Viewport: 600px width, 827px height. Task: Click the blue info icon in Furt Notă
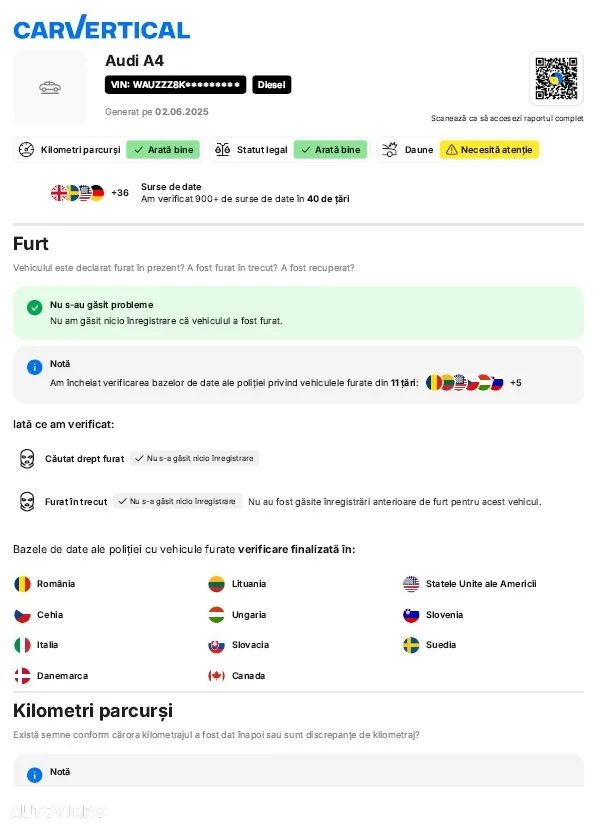(35, 367)
